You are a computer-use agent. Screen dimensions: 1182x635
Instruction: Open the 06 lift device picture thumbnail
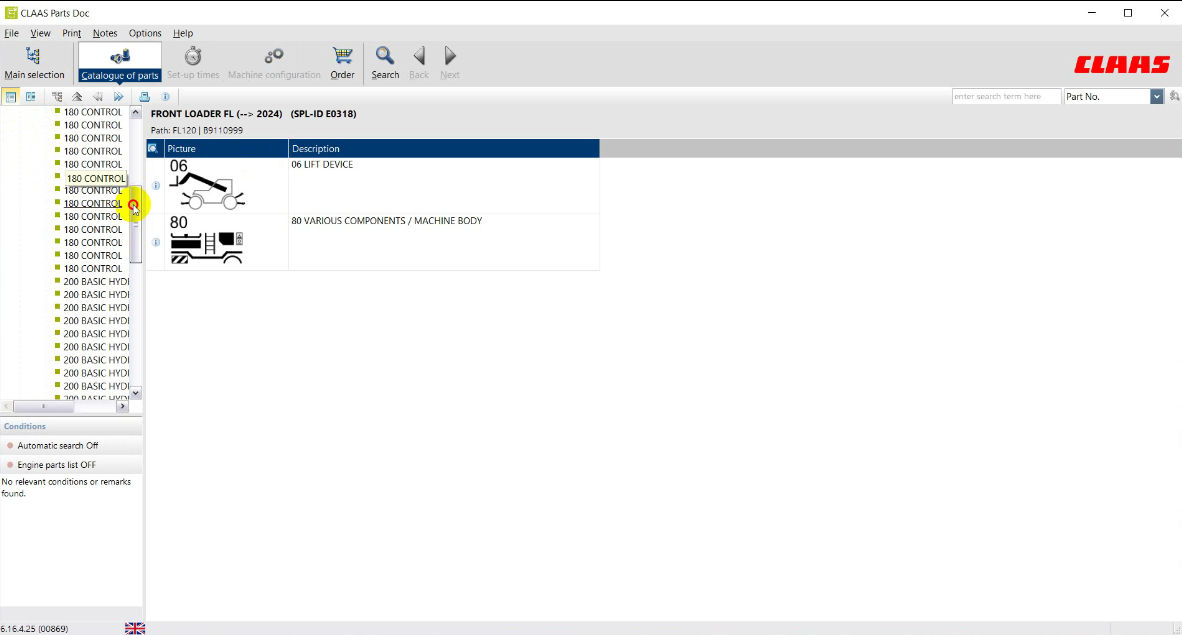207,185
